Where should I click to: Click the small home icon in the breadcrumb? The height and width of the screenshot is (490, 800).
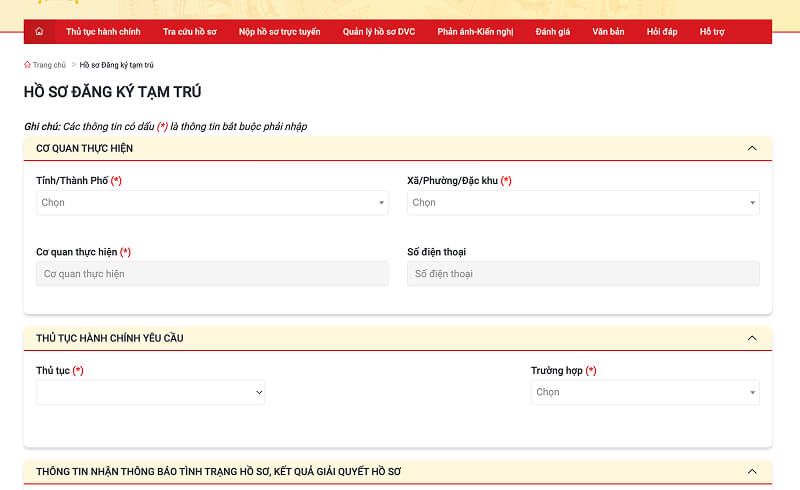(27, 65)
